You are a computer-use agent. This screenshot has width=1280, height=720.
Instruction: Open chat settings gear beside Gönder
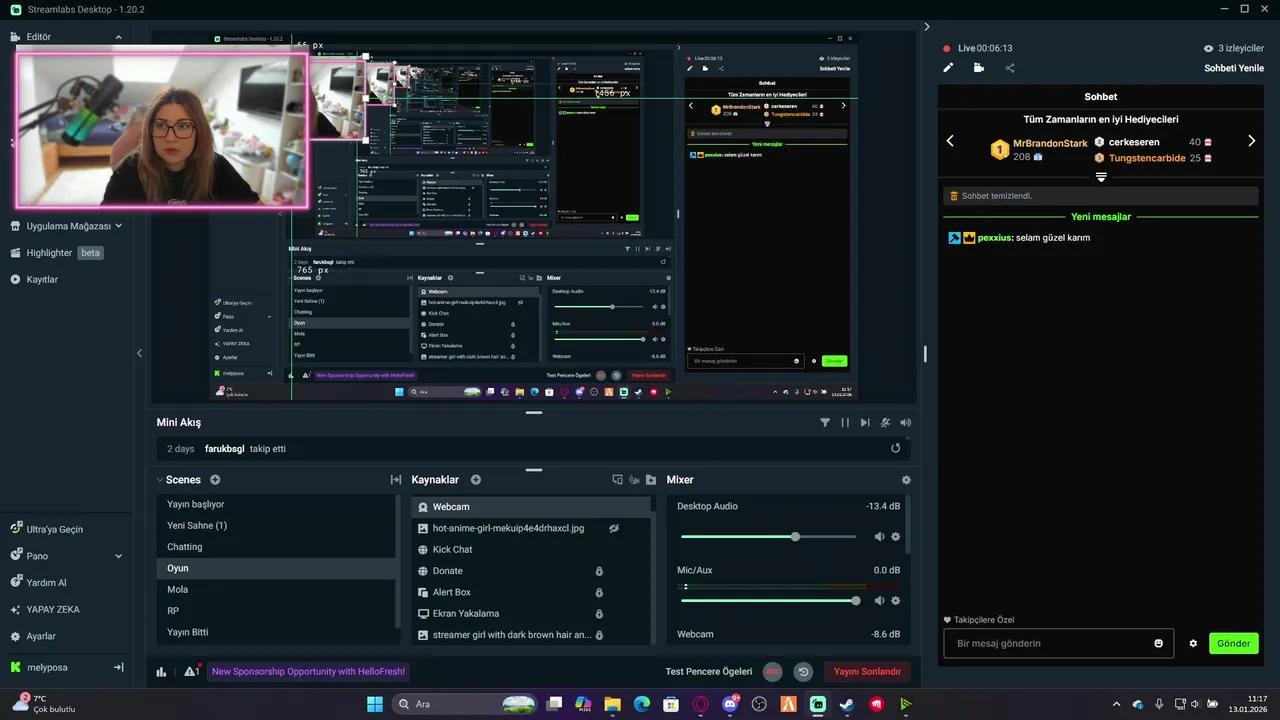click(x=1193, y=643)
